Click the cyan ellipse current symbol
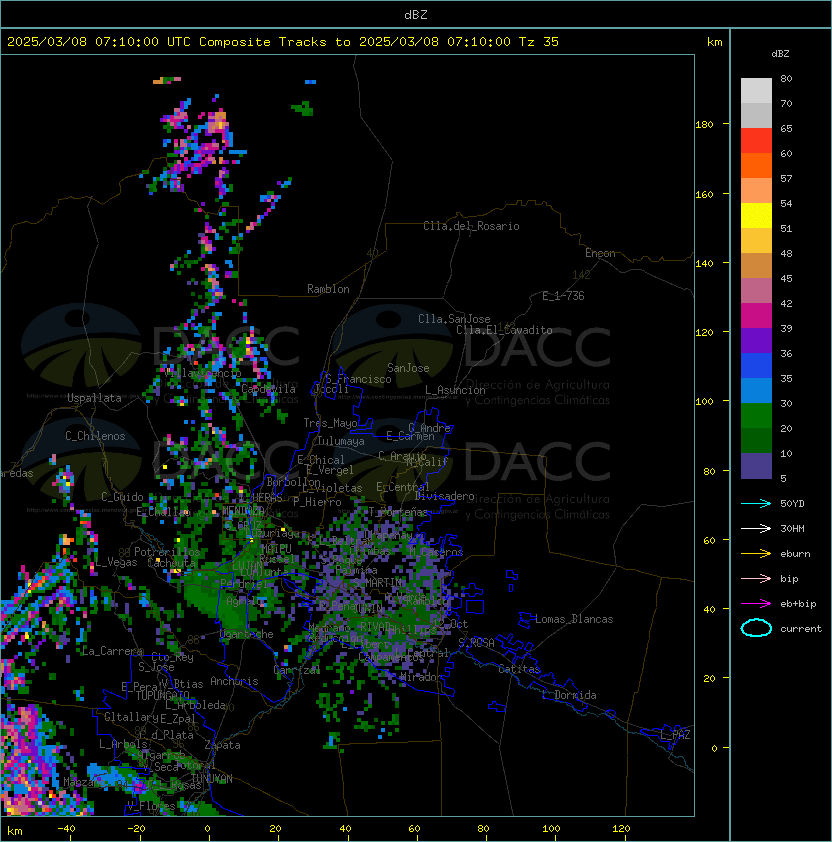This screenshot has height=842, width=832. (x=756, y=628)
